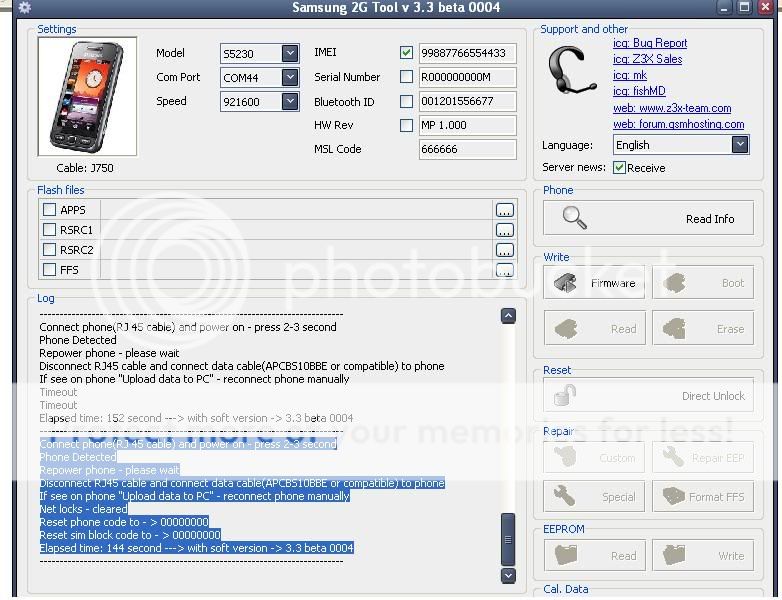Click the HW Rev input field
The image size is (782, 600).
[x=467, y=125]
